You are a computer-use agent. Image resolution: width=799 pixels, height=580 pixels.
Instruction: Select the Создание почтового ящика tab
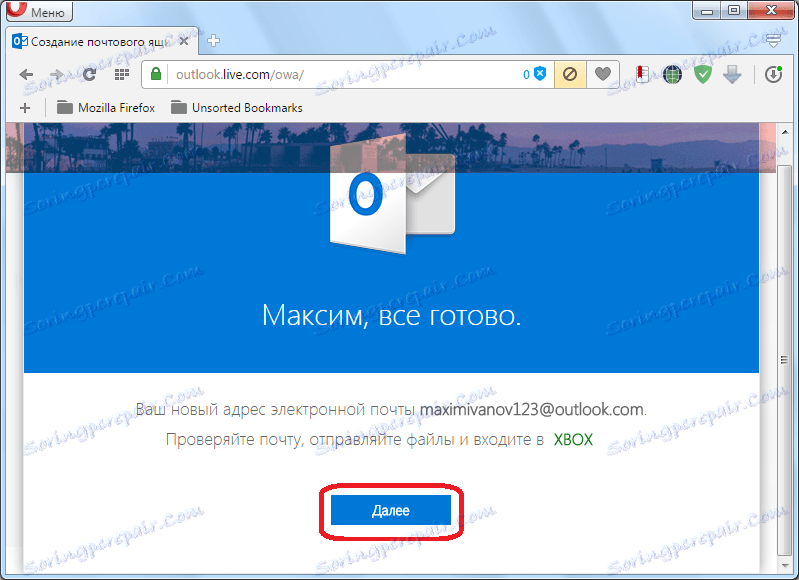[x=100, y=41]
